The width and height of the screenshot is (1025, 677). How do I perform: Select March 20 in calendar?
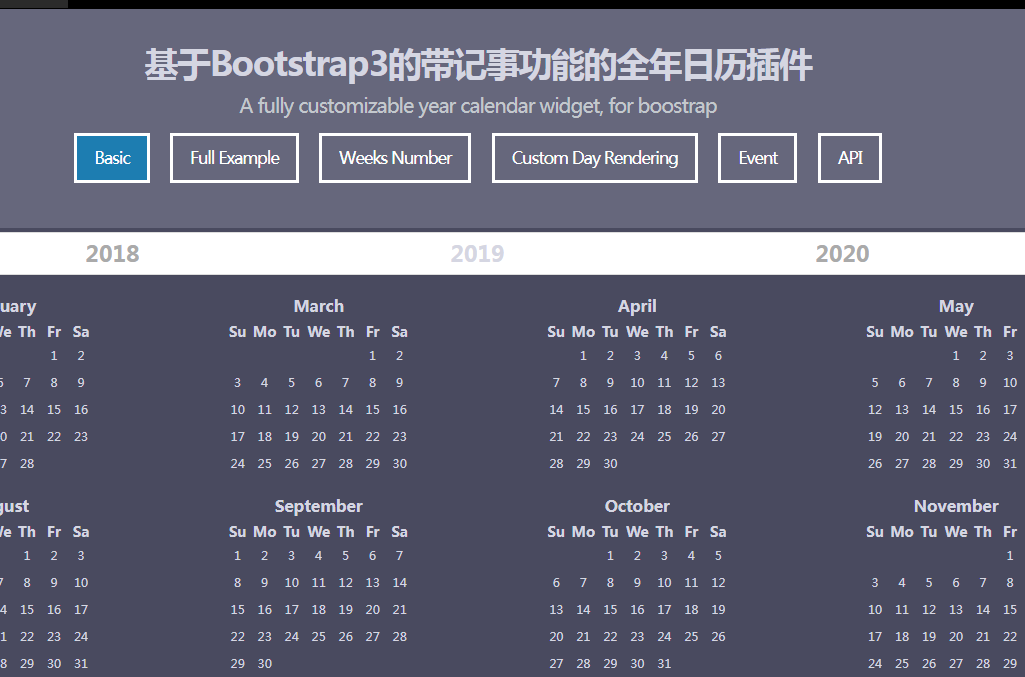point(318,437)
